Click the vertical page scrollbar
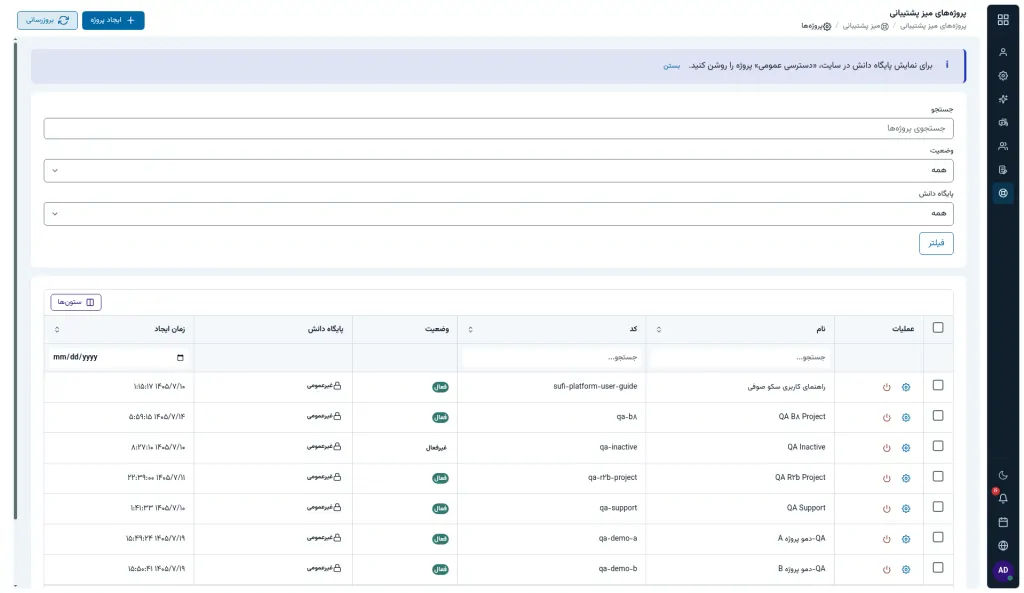Screen dimensions: 1024x593 (15, 281)
